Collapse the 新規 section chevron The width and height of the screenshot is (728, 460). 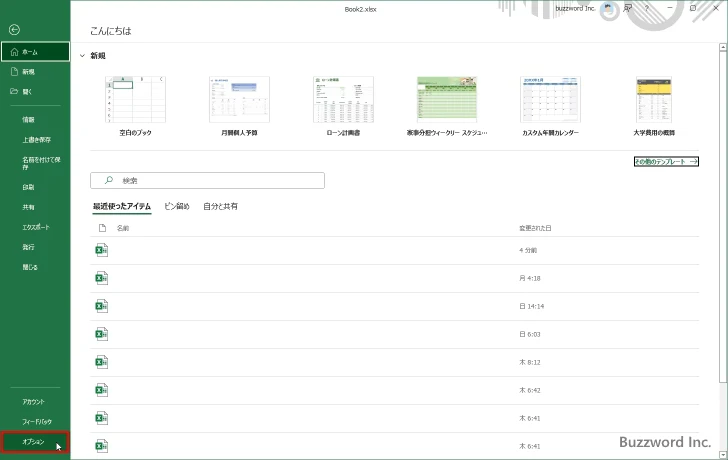pos(81,56)
